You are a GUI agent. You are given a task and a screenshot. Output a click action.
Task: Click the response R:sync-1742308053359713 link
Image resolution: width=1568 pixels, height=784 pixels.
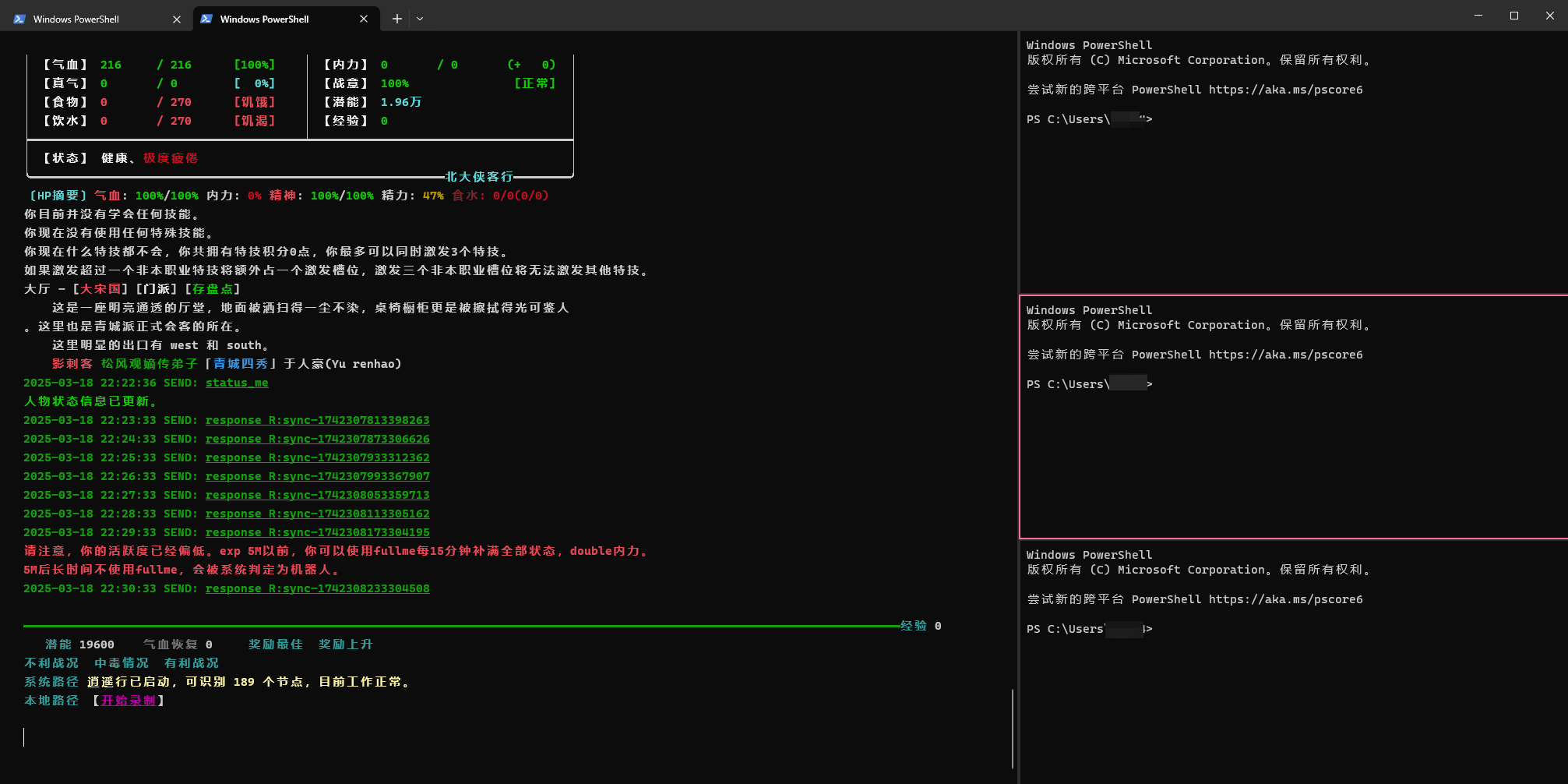tap(318, 495)
